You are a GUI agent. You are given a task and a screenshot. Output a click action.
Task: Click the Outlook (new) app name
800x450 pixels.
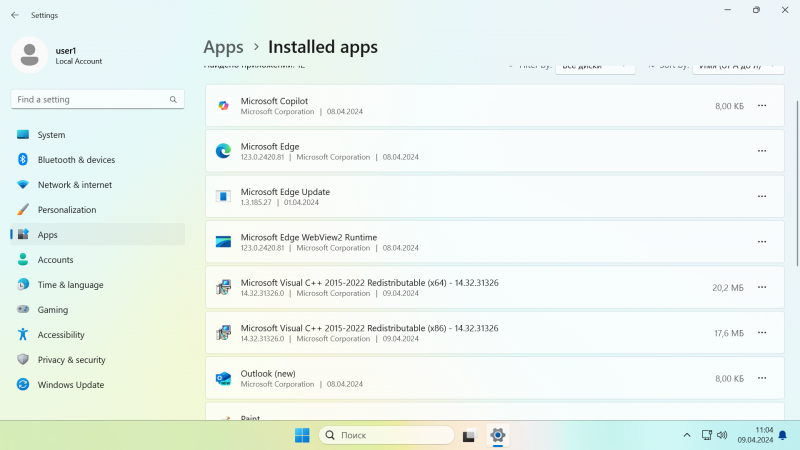[x=268, y=373]
